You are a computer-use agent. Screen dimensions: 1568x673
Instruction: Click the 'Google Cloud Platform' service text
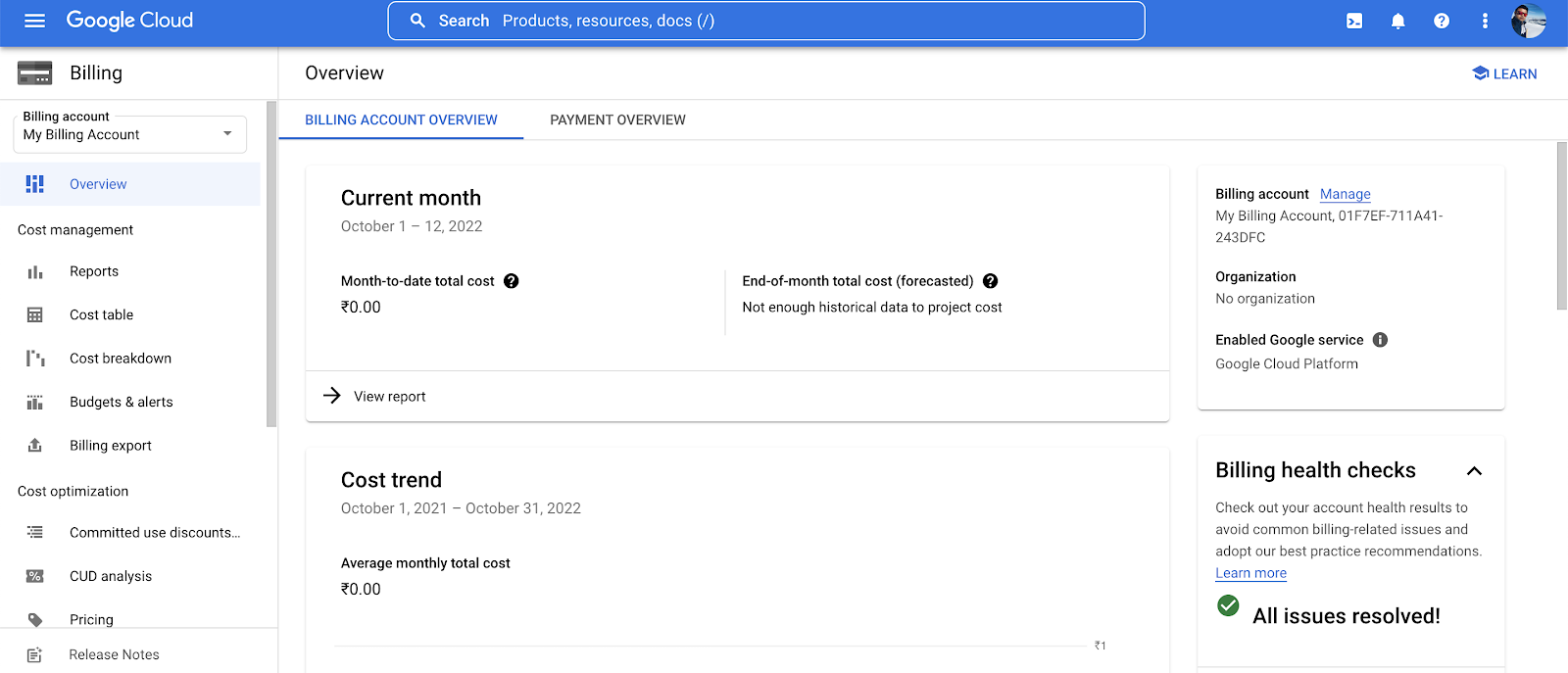coord(1287,363)
